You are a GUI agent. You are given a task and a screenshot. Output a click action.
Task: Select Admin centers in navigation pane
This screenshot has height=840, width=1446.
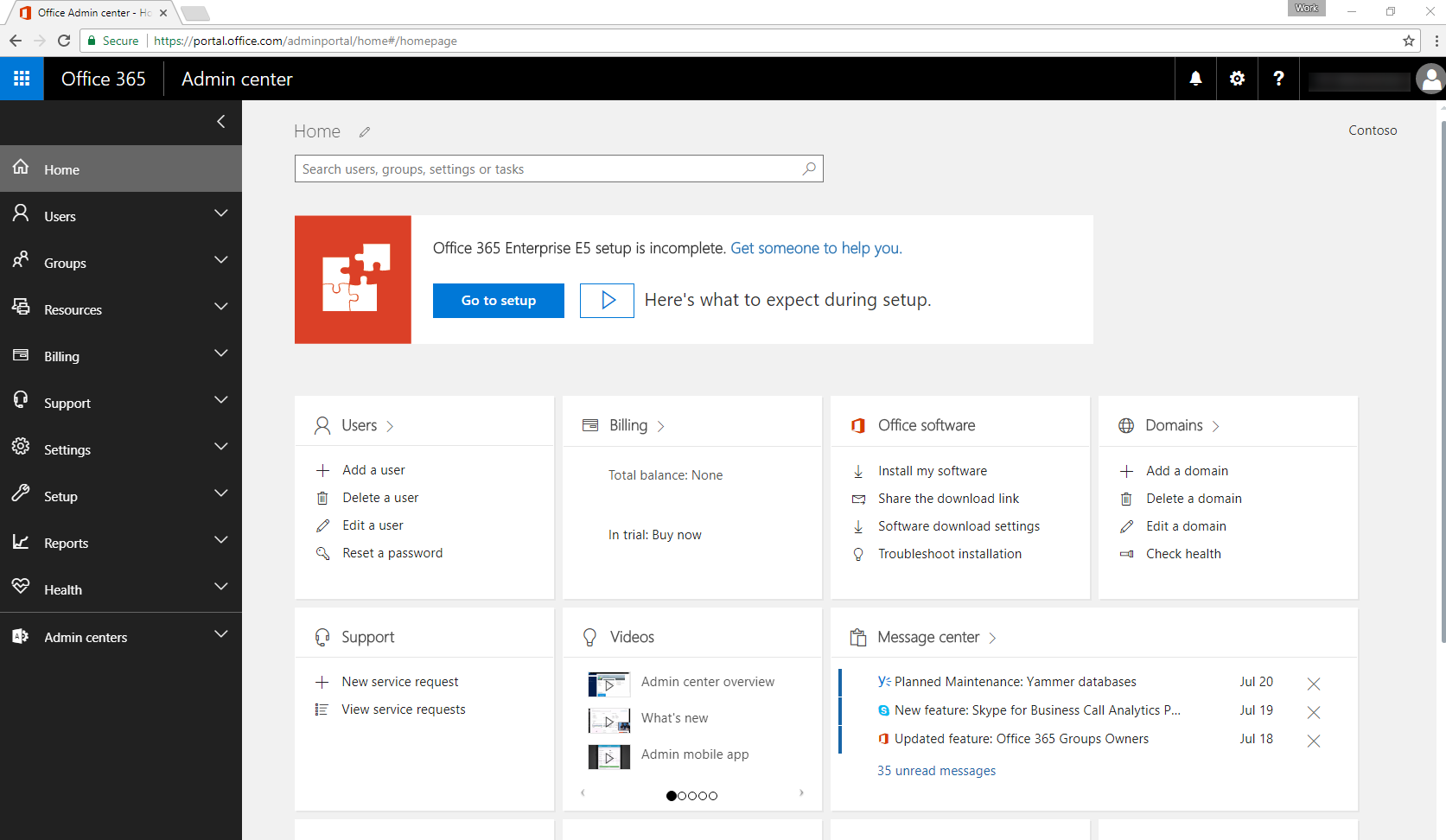pos(121,636)
